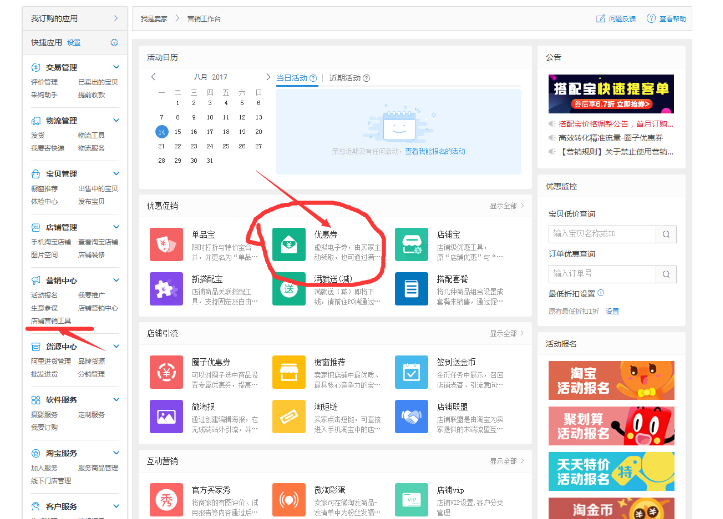
Task: Click the 软件服务 grid icon
Action: 36,400
